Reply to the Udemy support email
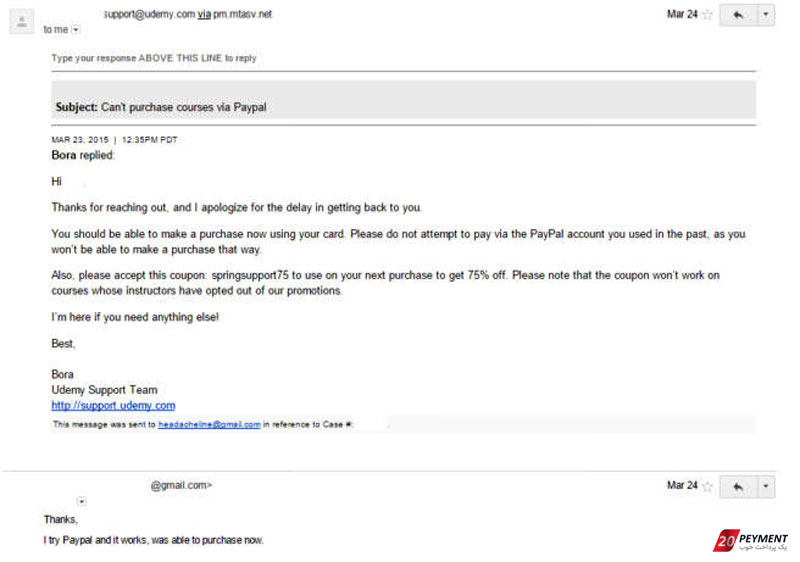Screen dimensions: 800x562 738,15
